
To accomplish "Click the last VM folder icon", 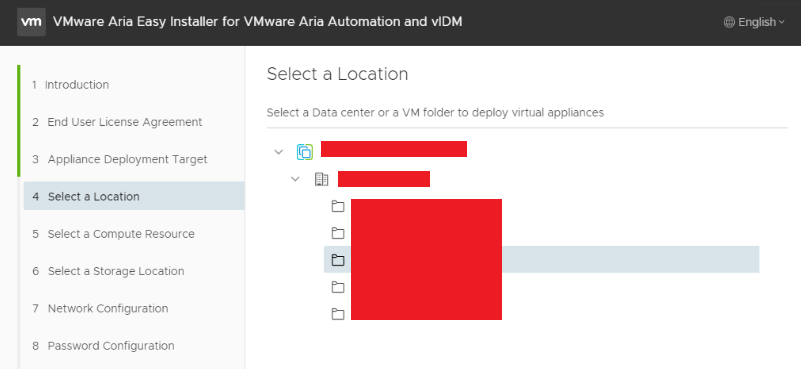I will 338,314.
